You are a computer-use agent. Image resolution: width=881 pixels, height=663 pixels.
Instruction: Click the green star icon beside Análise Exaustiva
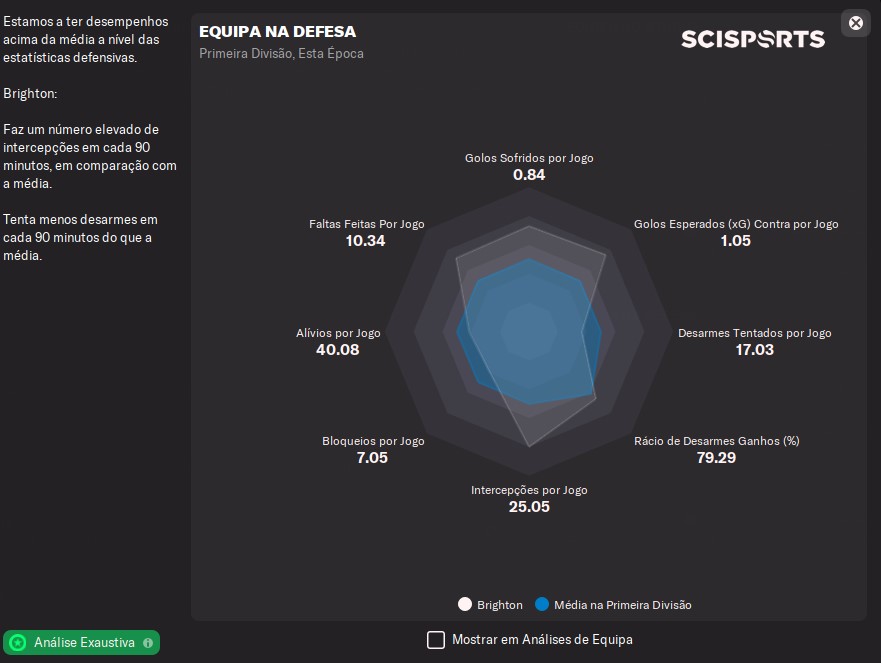(18, 643)
